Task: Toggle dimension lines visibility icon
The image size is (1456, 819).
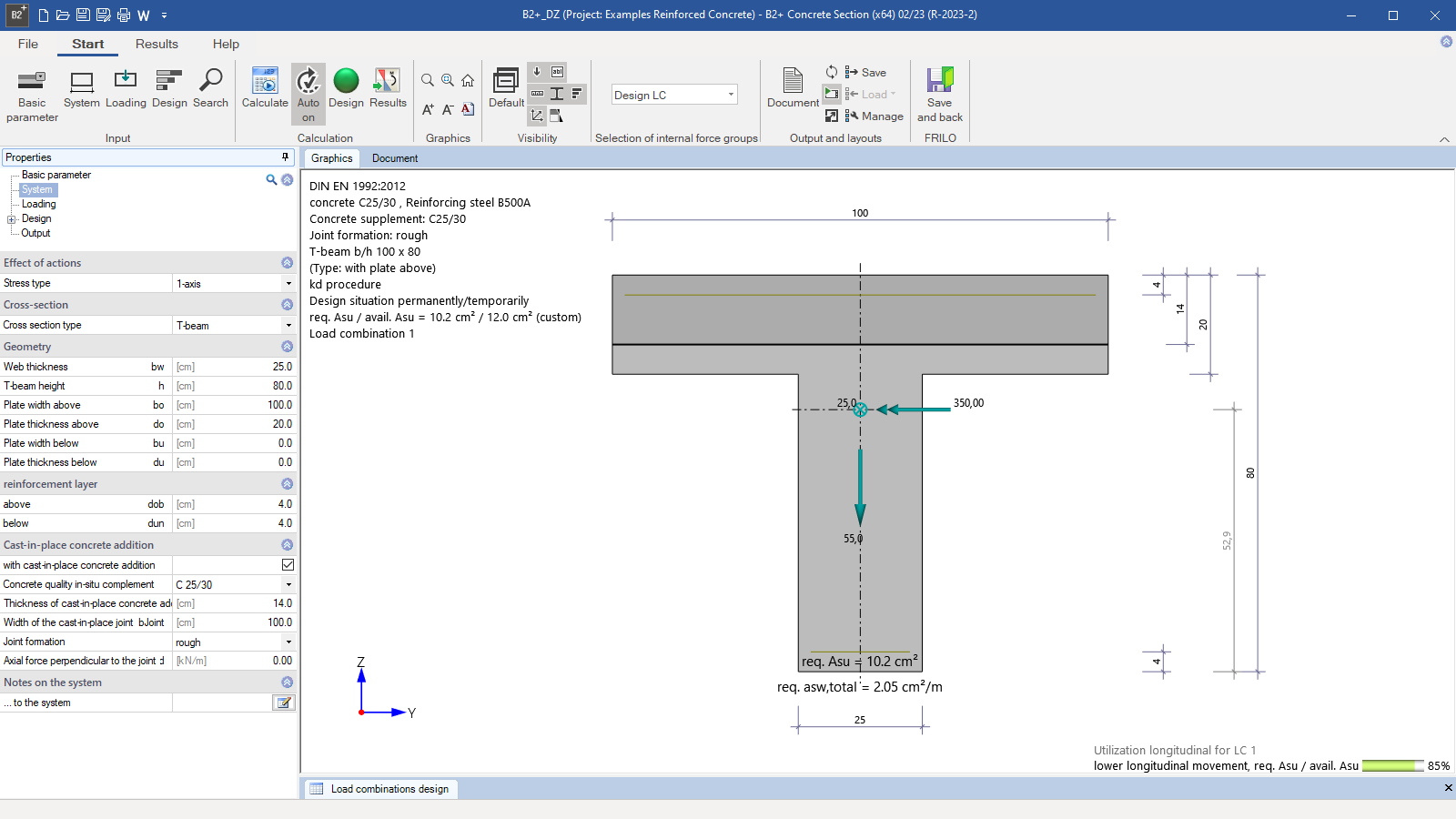Action: coord(537,116)
